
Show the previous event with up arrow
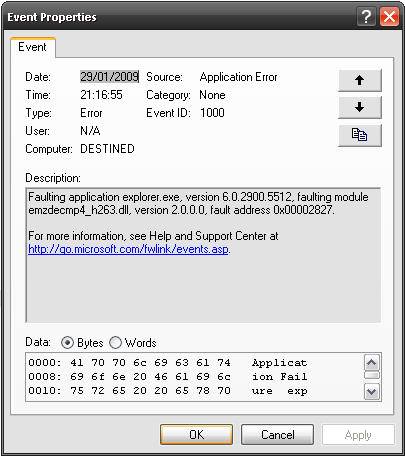pos(360,80)
